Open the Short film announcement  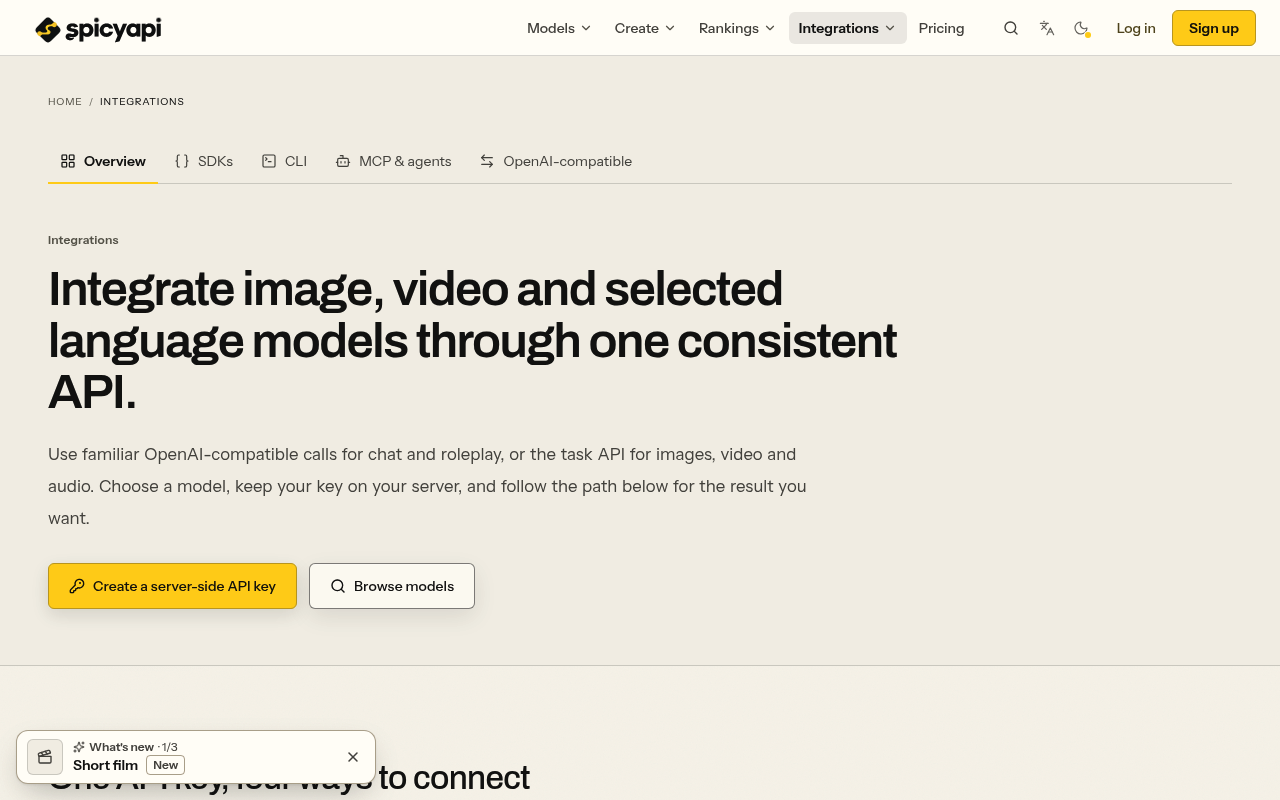coord(105,765)
